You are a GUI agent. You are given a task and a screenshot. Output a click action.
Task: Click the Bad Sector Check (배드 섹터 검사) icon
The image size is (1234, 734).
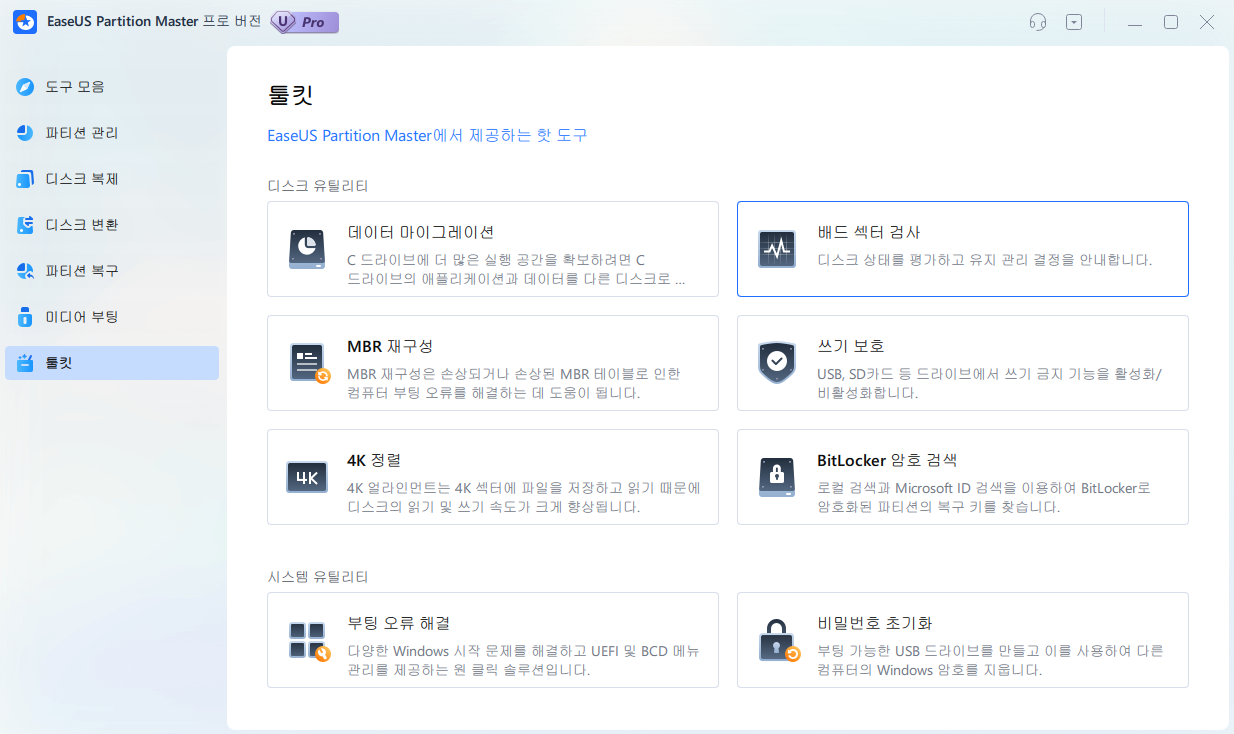click(x=777, y=249)
